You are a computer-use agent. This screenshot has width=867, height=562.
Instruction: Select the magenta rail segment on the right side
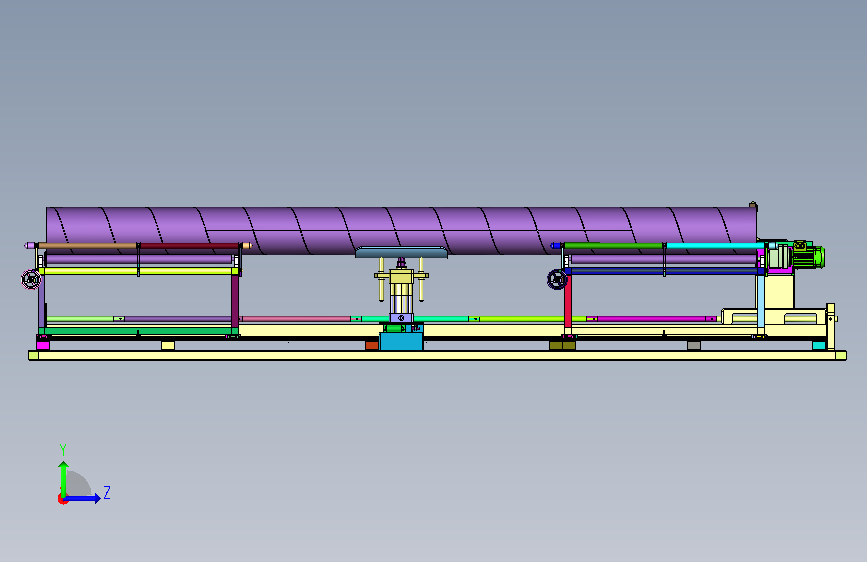click(x=652, y=319)
